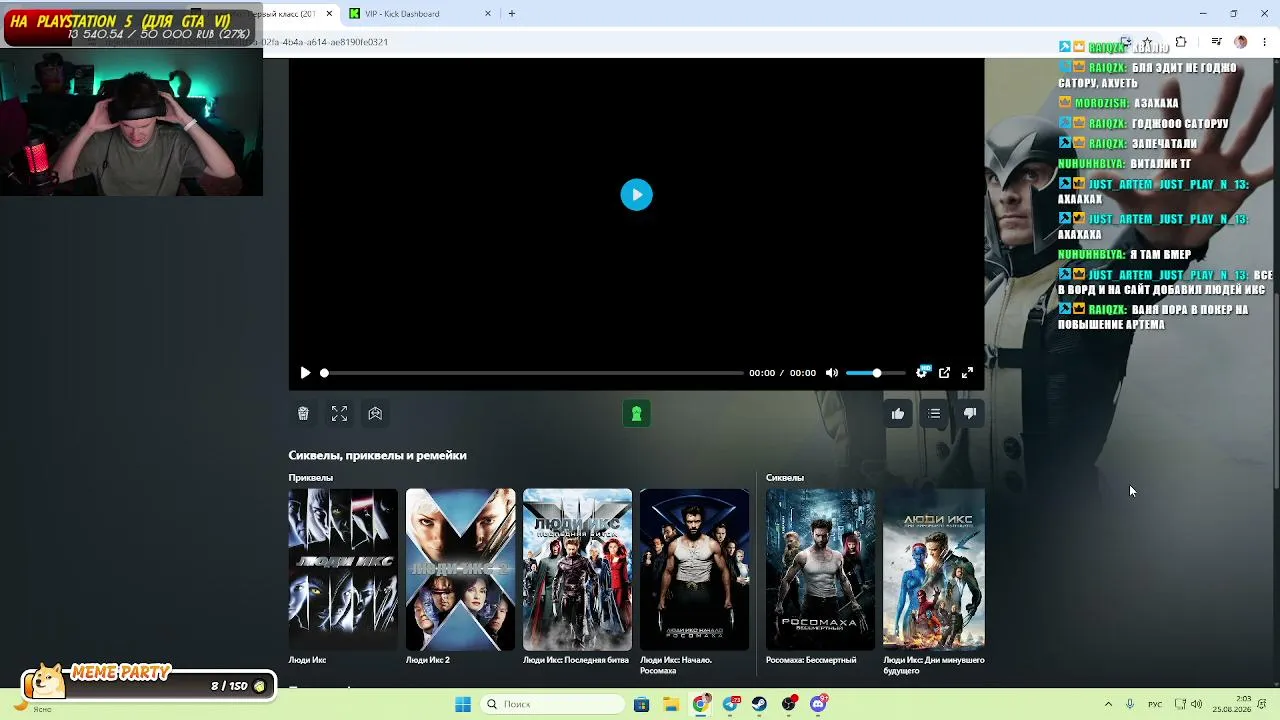
Task: Open the browser extensions puzzle icon
Action: [x=1181, y=42]
